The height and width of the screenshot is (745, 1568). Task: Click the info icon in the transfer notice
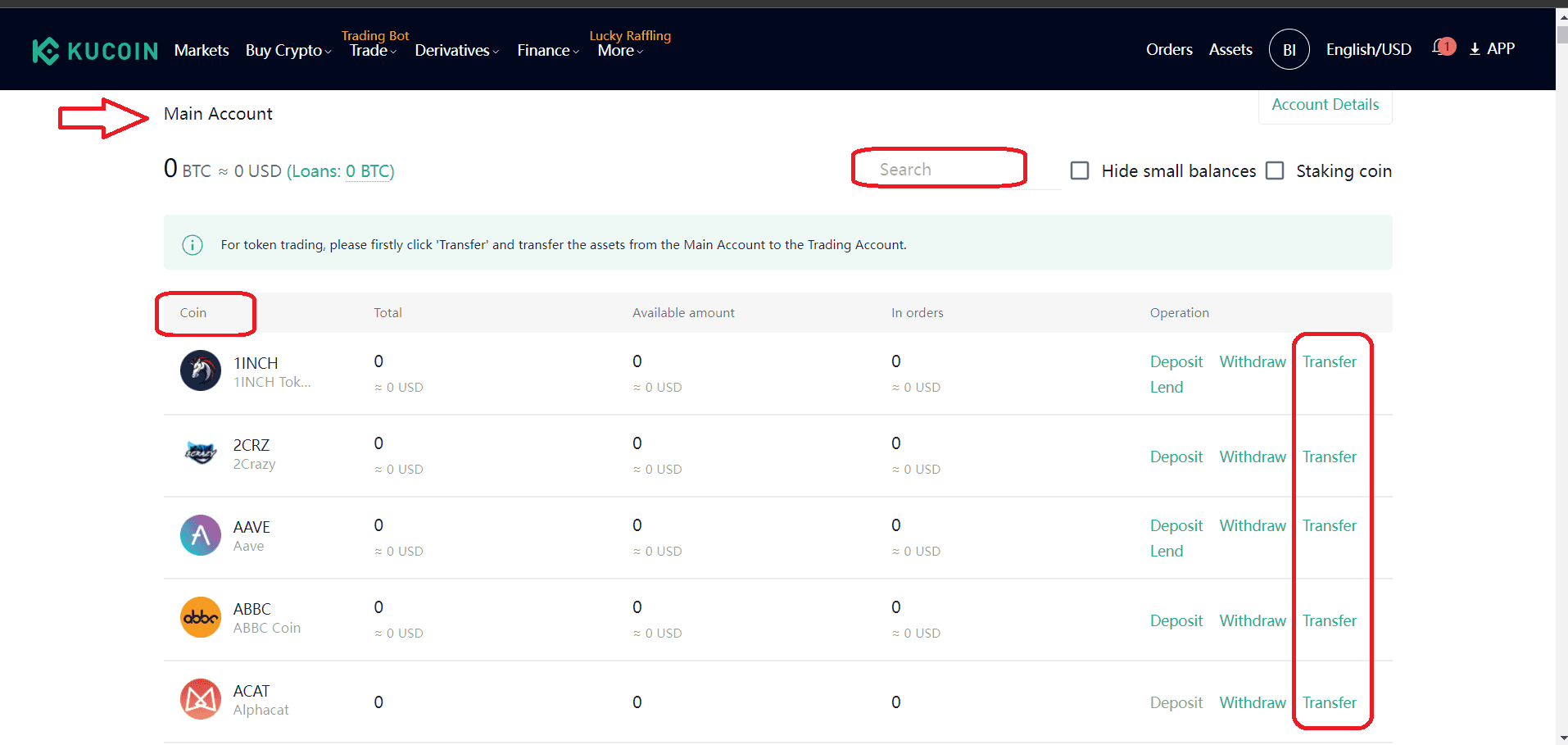click(193, 244)
